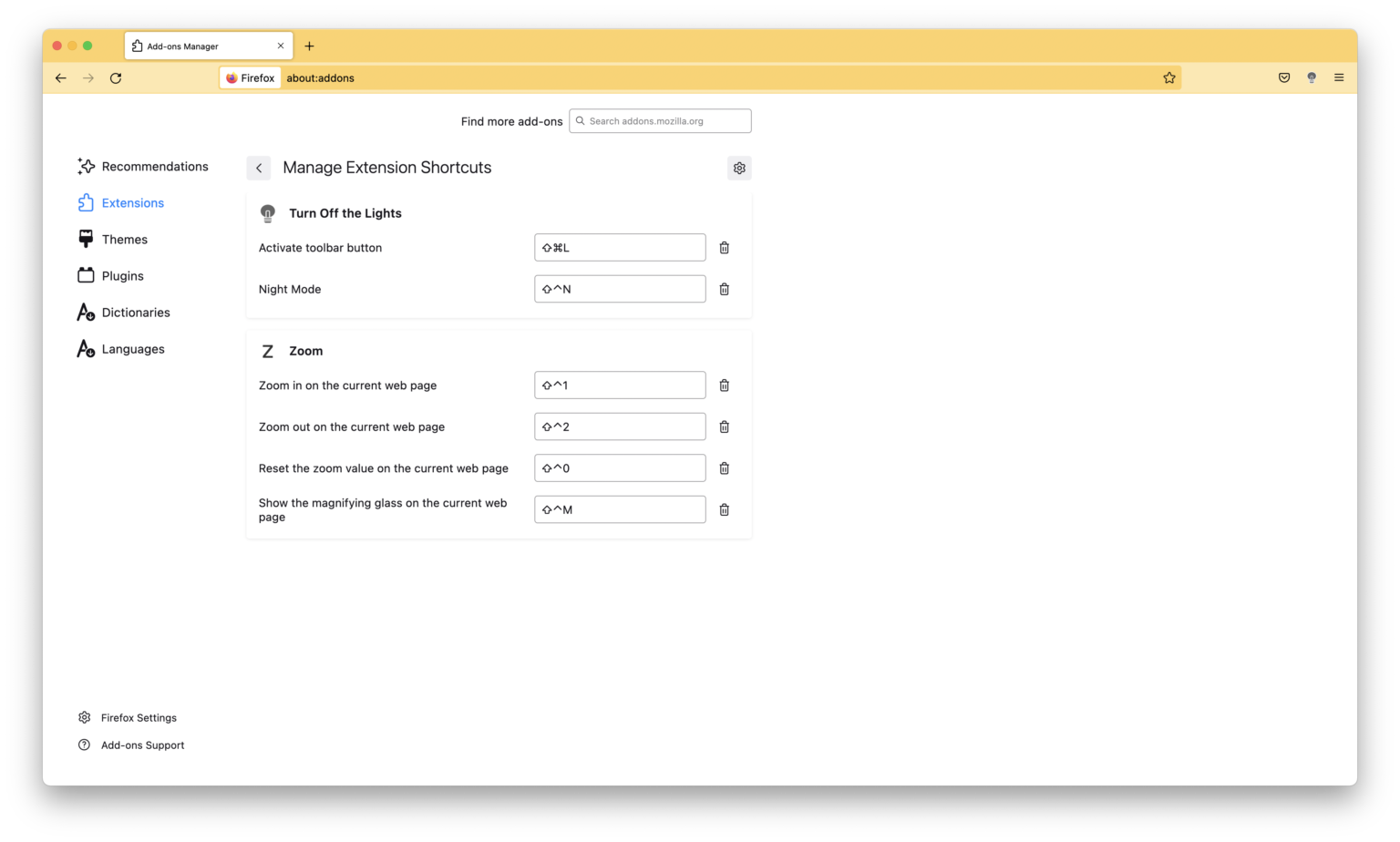Open the extension shortcuts gear menu
1400x842 pixels.
[739, 168]
